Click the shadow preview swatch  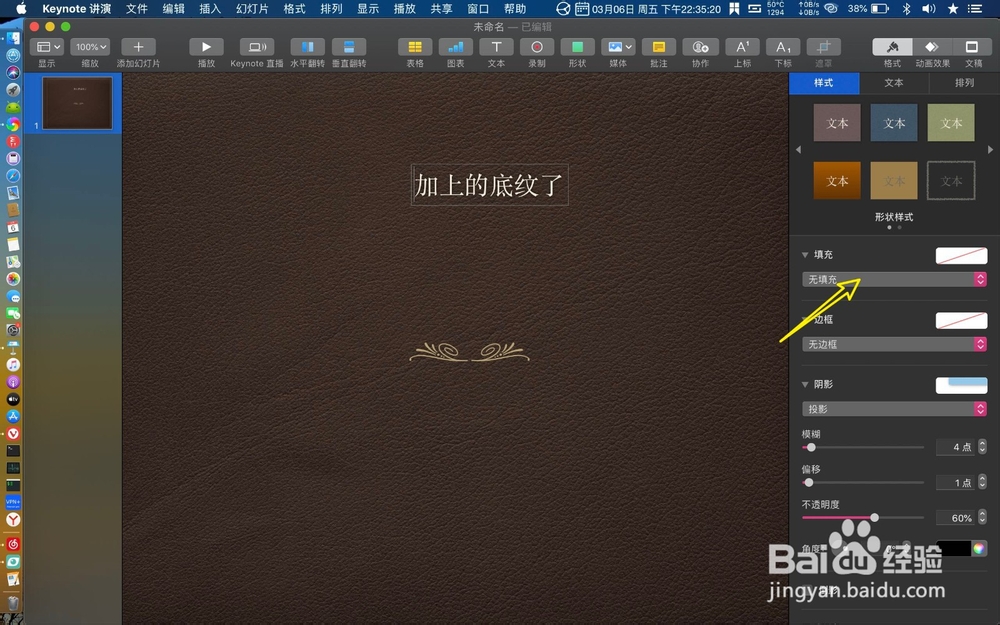point(961,385)
